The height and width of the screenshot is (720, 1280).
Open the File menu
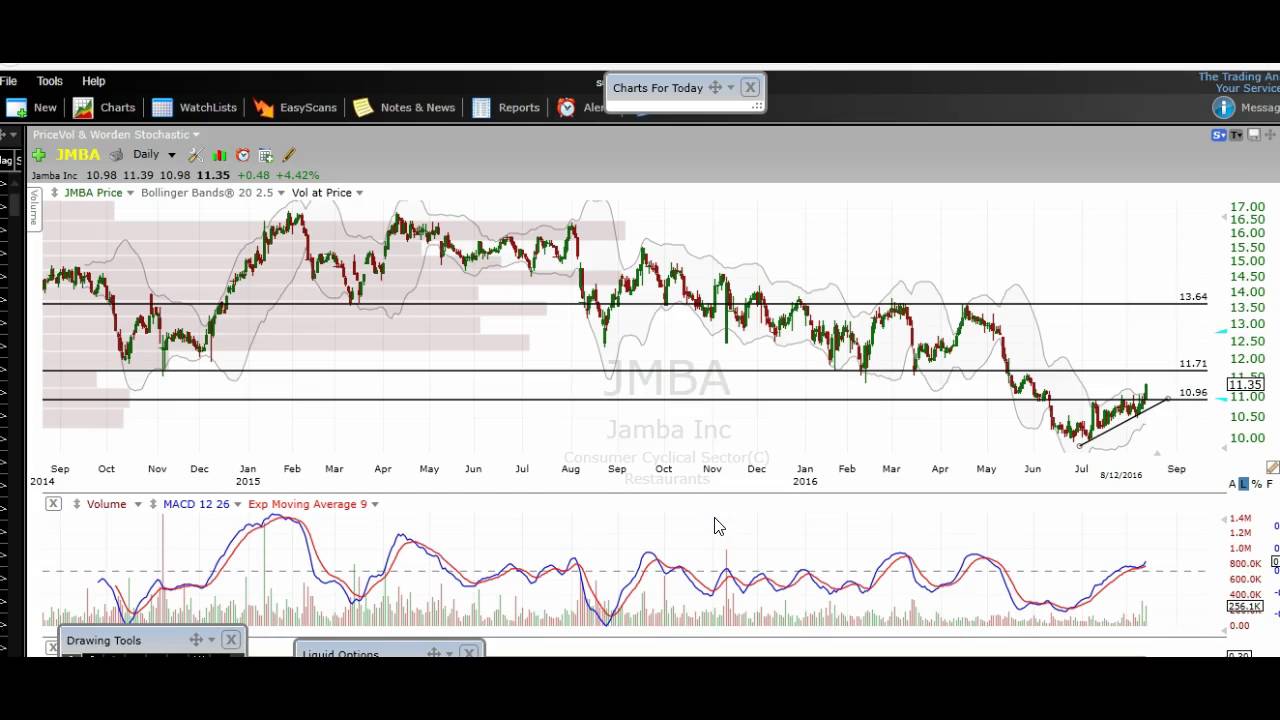point(9,81)
